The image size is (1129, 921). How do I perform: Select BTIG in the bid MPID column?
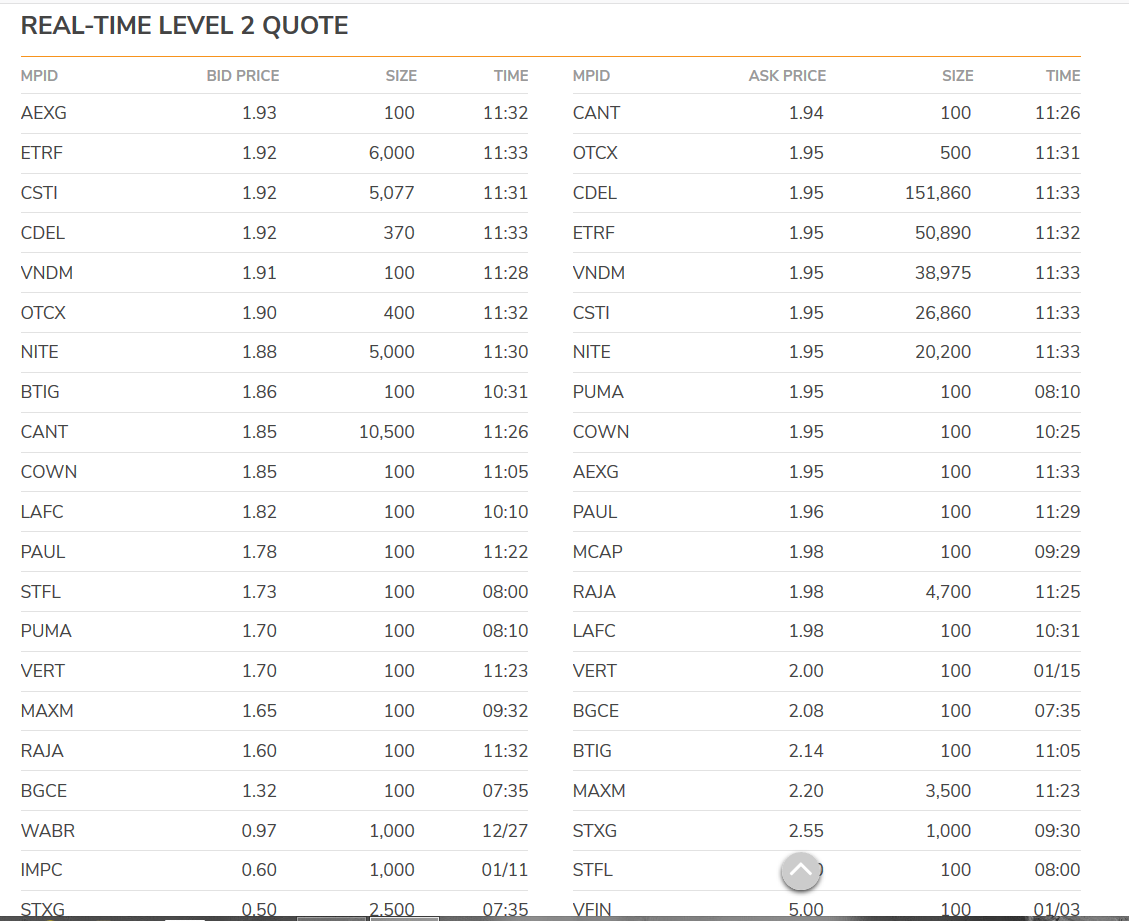pyautogui.click(x=40, y=392)
